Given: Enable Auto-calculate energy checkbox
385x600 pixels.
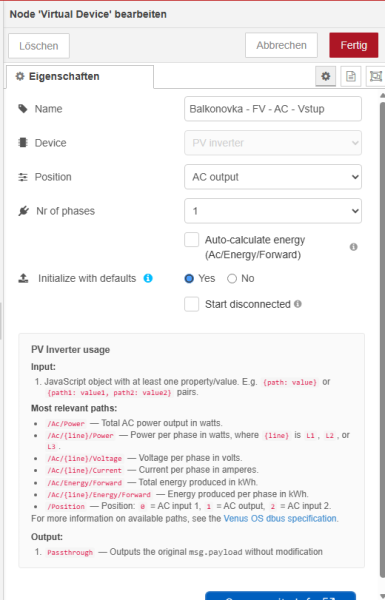Looking at the screenshot, I should click(x=191, y=240).
